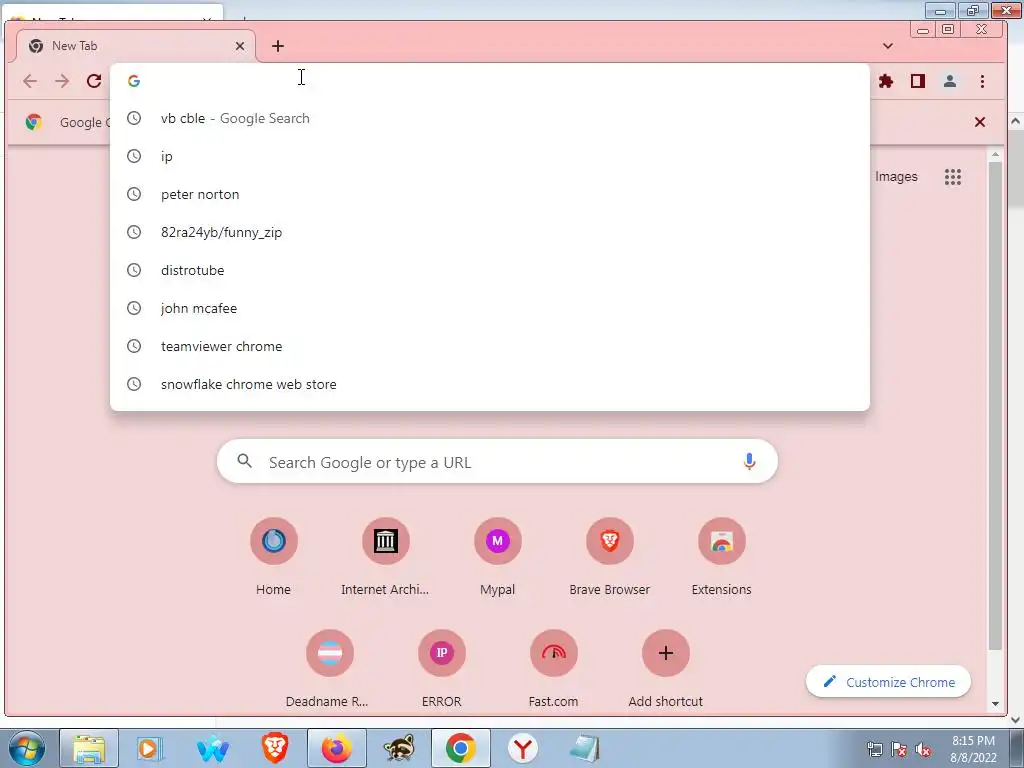Viewport: 1024px width, 768px height.
Task: Open Chrome's three-dot menu
Action: (x=982, y=81)
